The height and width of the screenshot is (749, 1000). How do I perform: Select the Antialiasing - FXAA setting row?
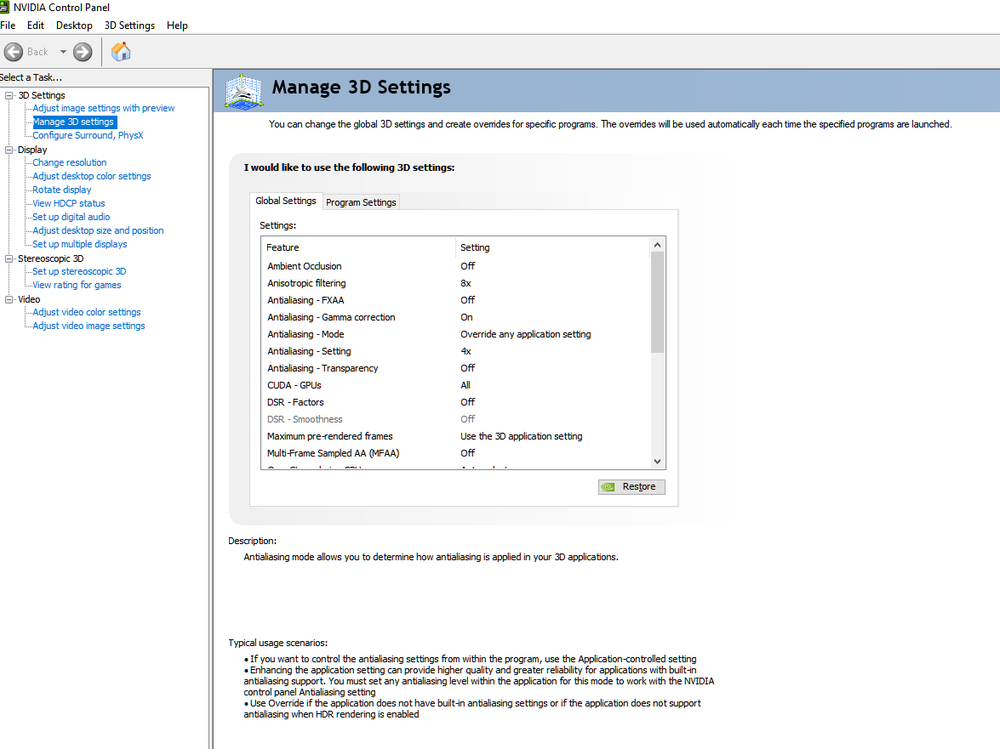point(455,300)
